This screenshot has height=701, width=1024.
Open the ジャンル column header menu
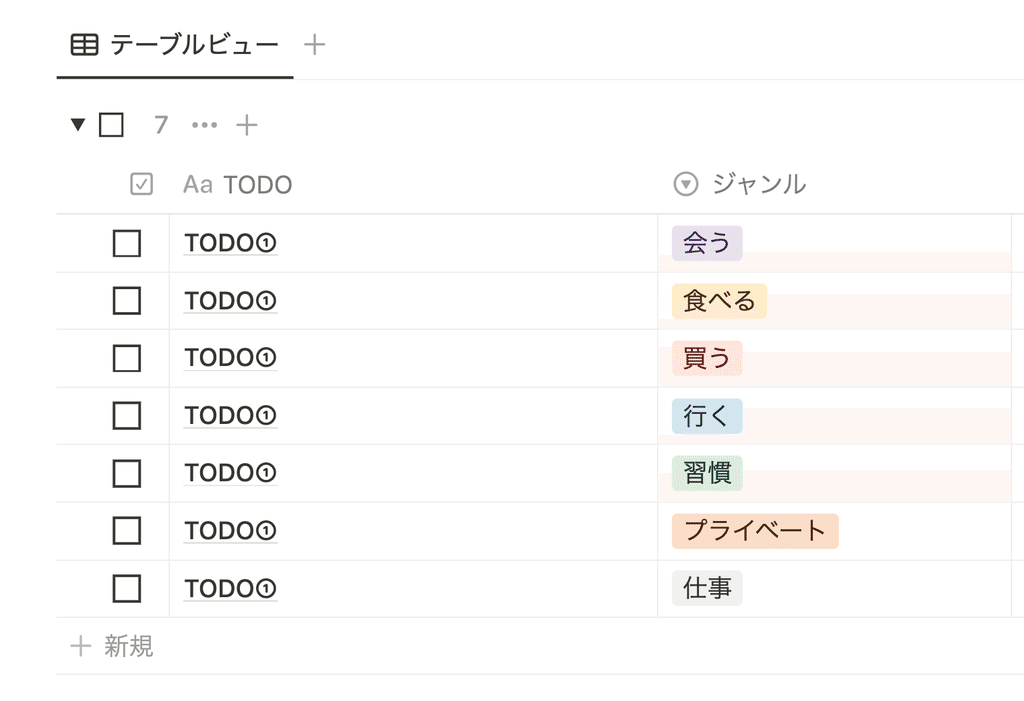758,184
